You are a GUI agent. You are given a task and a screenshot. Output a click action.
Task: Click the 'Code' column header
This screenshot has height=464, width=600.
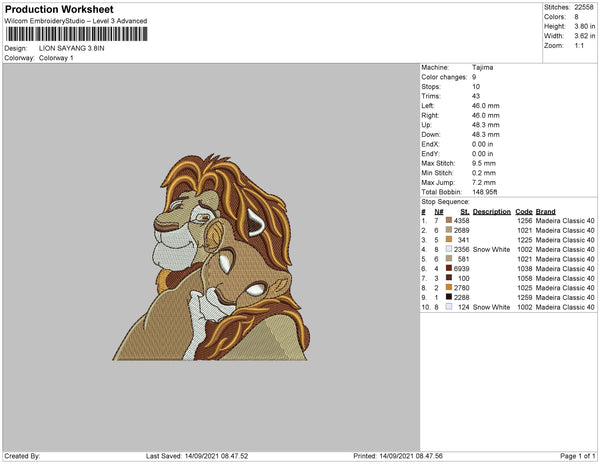(x=524, y=212)
